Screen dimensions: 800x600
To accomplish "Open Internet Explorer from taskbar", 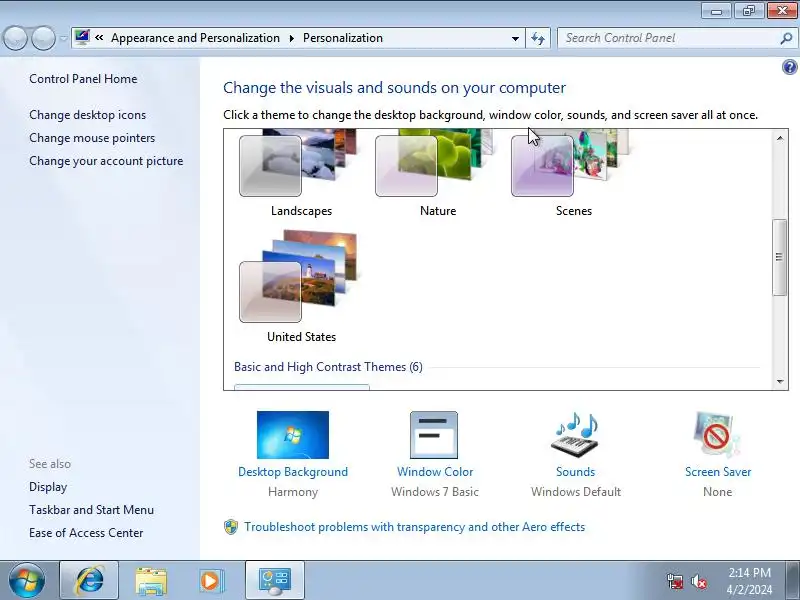I will (89, 580).
